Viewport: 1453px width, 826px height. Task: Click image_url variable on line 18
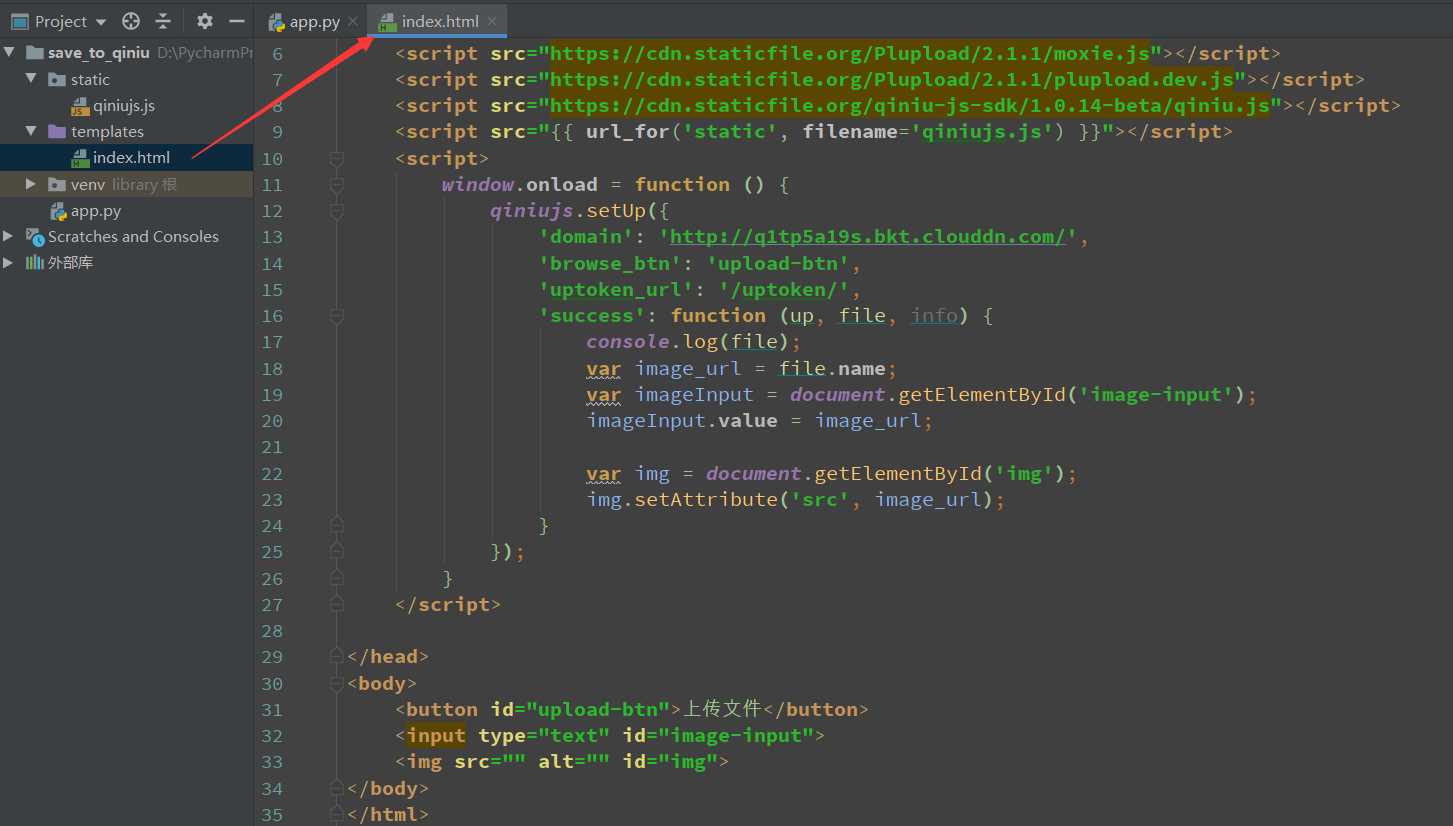[x=688, y=368]
